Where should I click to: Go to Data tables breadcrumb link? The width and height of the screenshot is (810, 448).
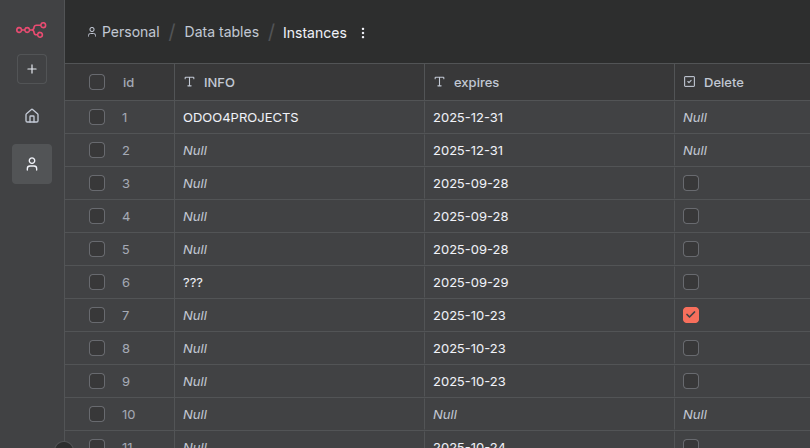[221, 32]
